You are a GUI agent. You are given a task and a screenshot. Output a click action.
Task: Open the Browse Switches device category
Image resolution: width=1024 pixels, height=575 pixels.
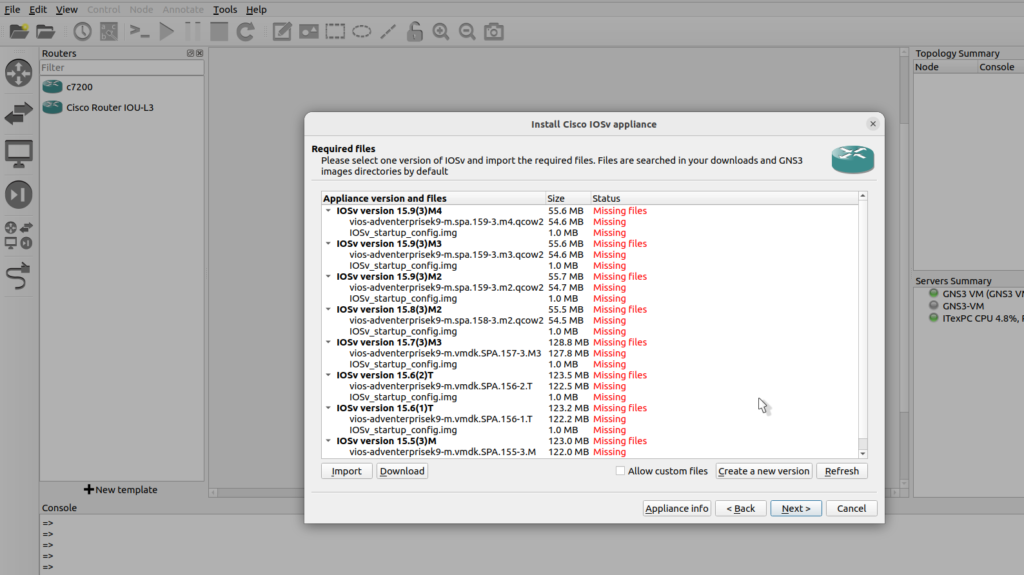coord(19,114)
